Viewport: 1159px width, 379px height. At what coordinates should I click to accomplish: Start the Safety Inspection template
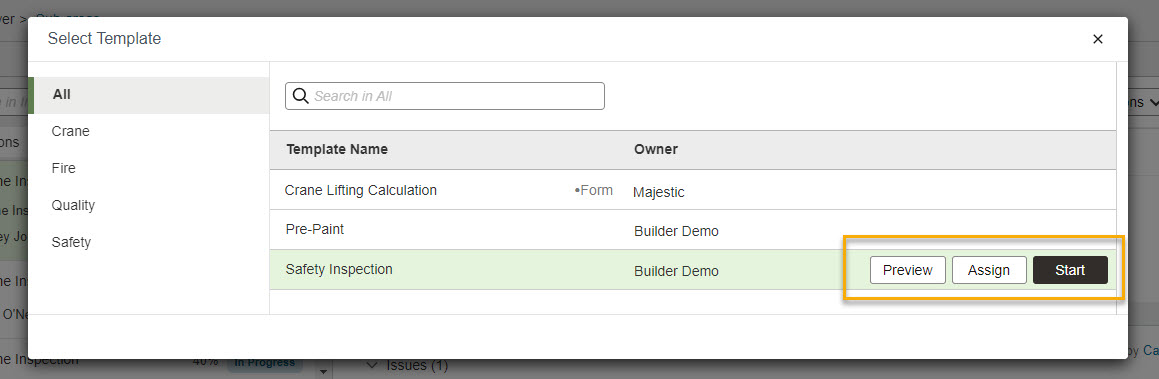tap(1070, 270)
